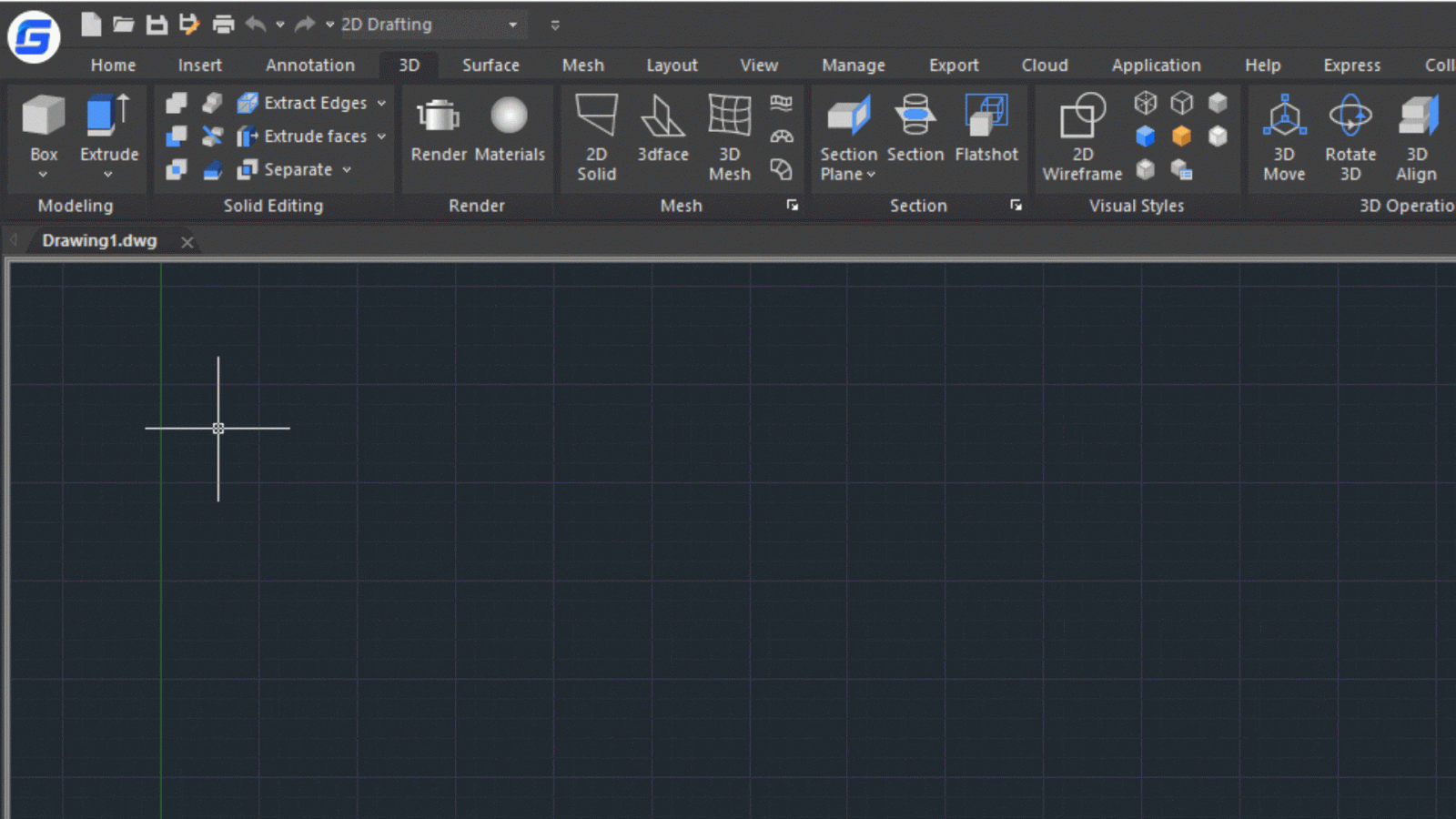The height and width of the screenshot is (819, 1456).
Task: Close the Drawing1.dwg tab
Action: pyautogui.click(x=187, y=241)
